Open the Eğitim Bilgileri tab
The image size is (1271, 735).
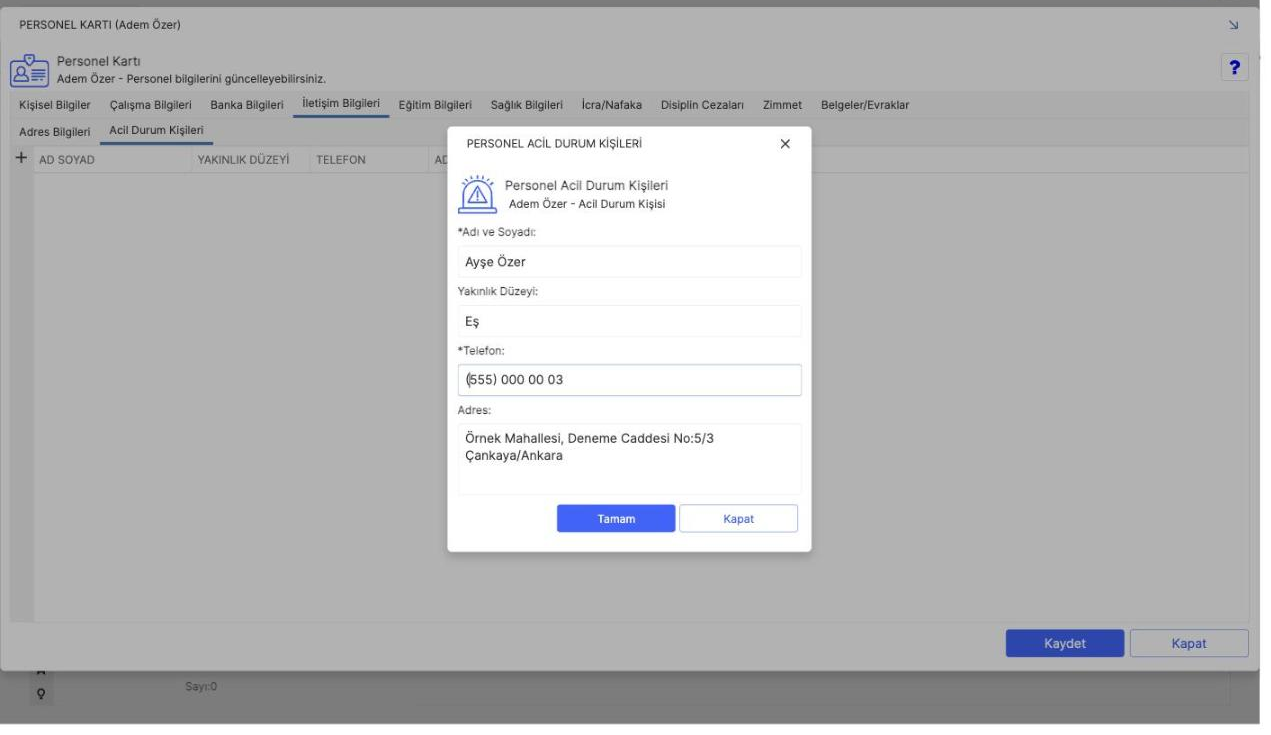pos(435,105)
